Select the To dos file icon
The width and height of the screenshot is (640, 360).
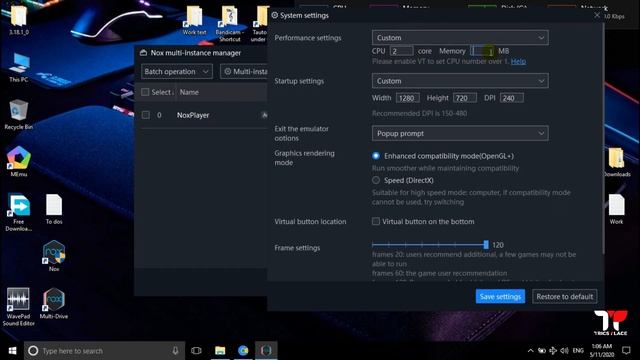click(x=54, y=209)
